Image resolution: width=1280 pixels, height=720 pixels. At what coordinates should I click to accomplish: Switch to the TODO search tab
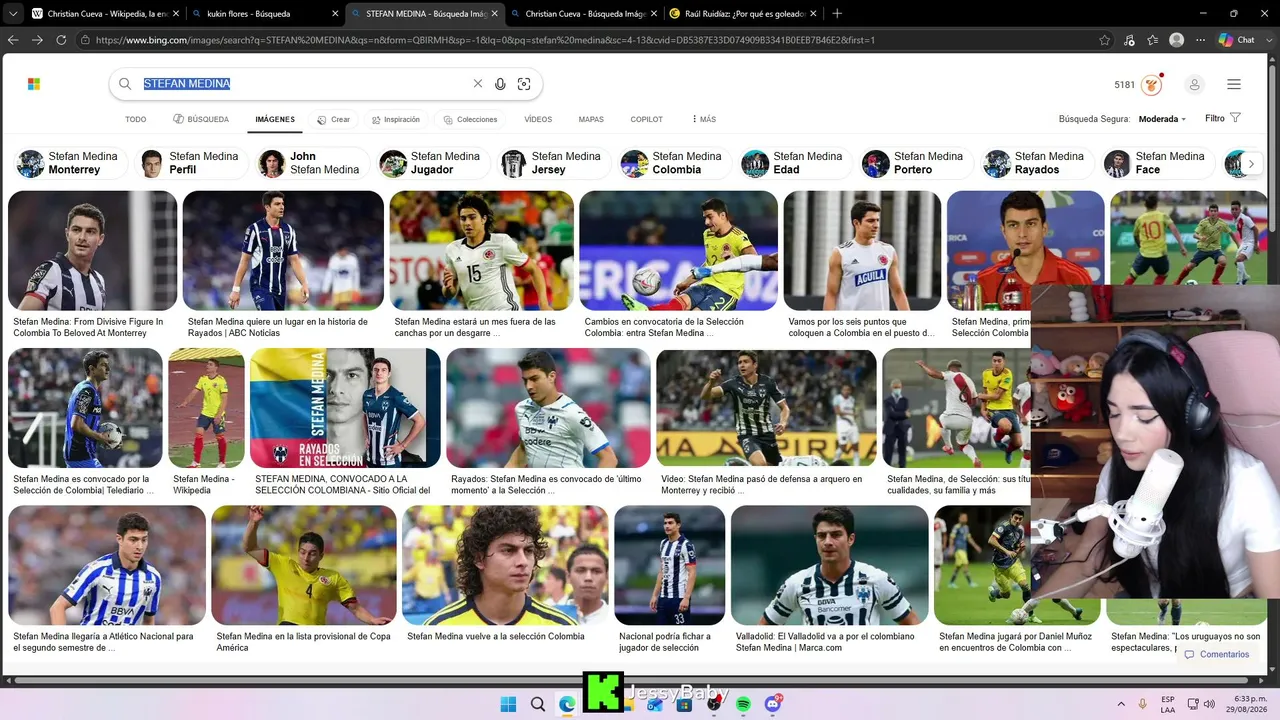pos(136,119)
